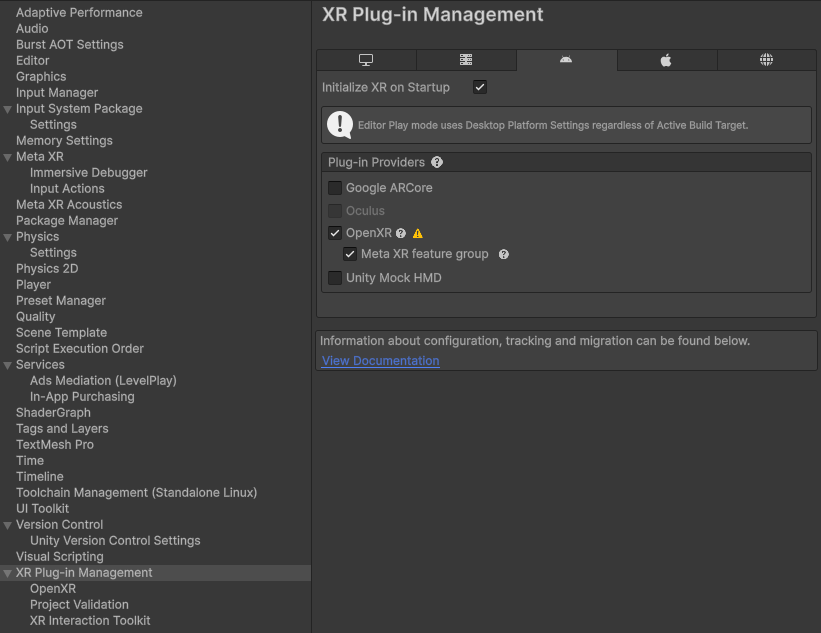This screenshot has height=633, width=821.
Task: Select the Android platform tab
Action: click(x=566, y=60)
